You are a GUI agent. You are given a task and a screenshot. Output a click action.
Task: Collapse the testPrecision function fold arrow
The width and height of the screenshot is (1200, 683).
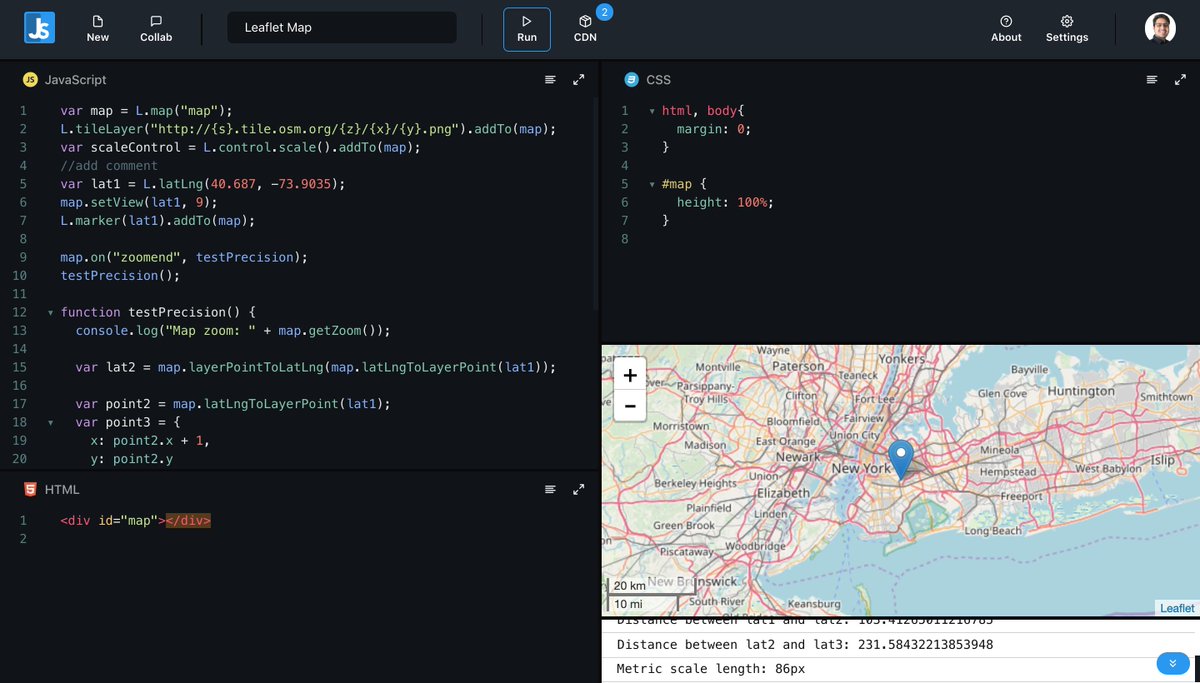click(x=50, y=312)
